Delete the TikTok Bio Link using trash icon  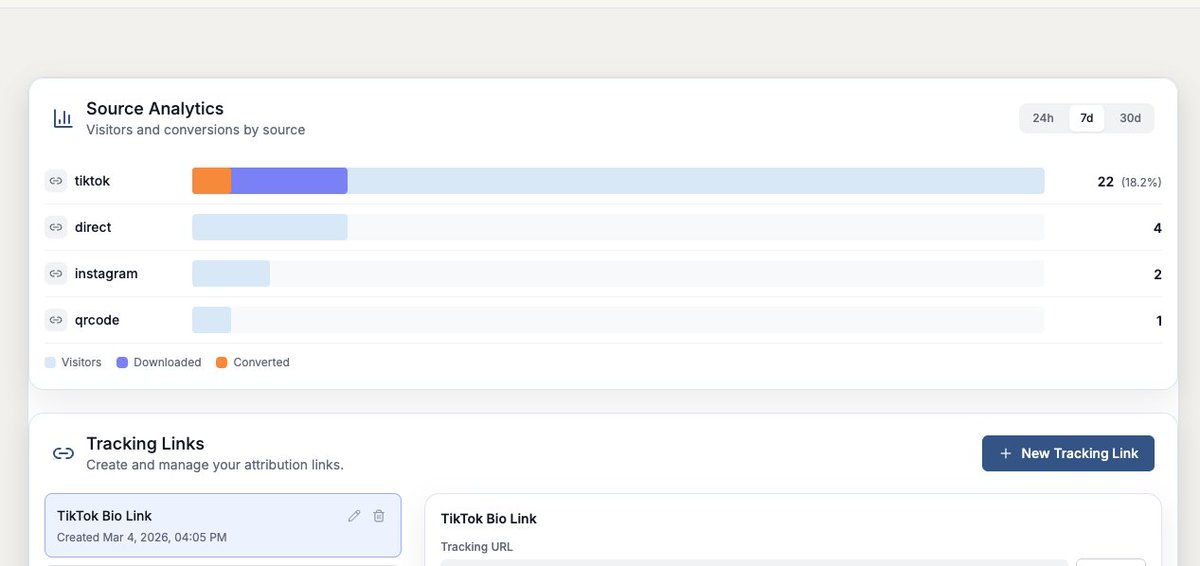tap(379, 516)
